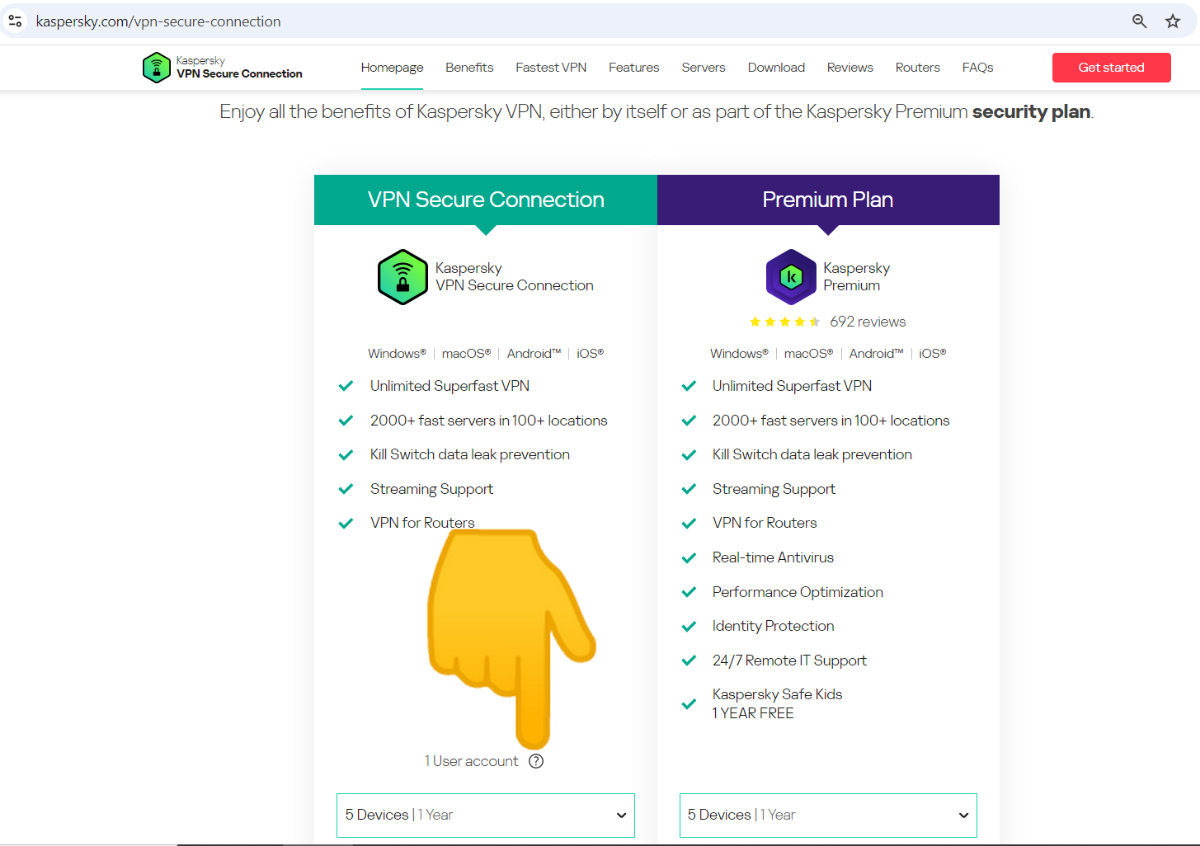The width and height of the screenshot is (1200, 846).
Task: Click the checkmark beside Real-time Antivirus
Action: point(689,558)
